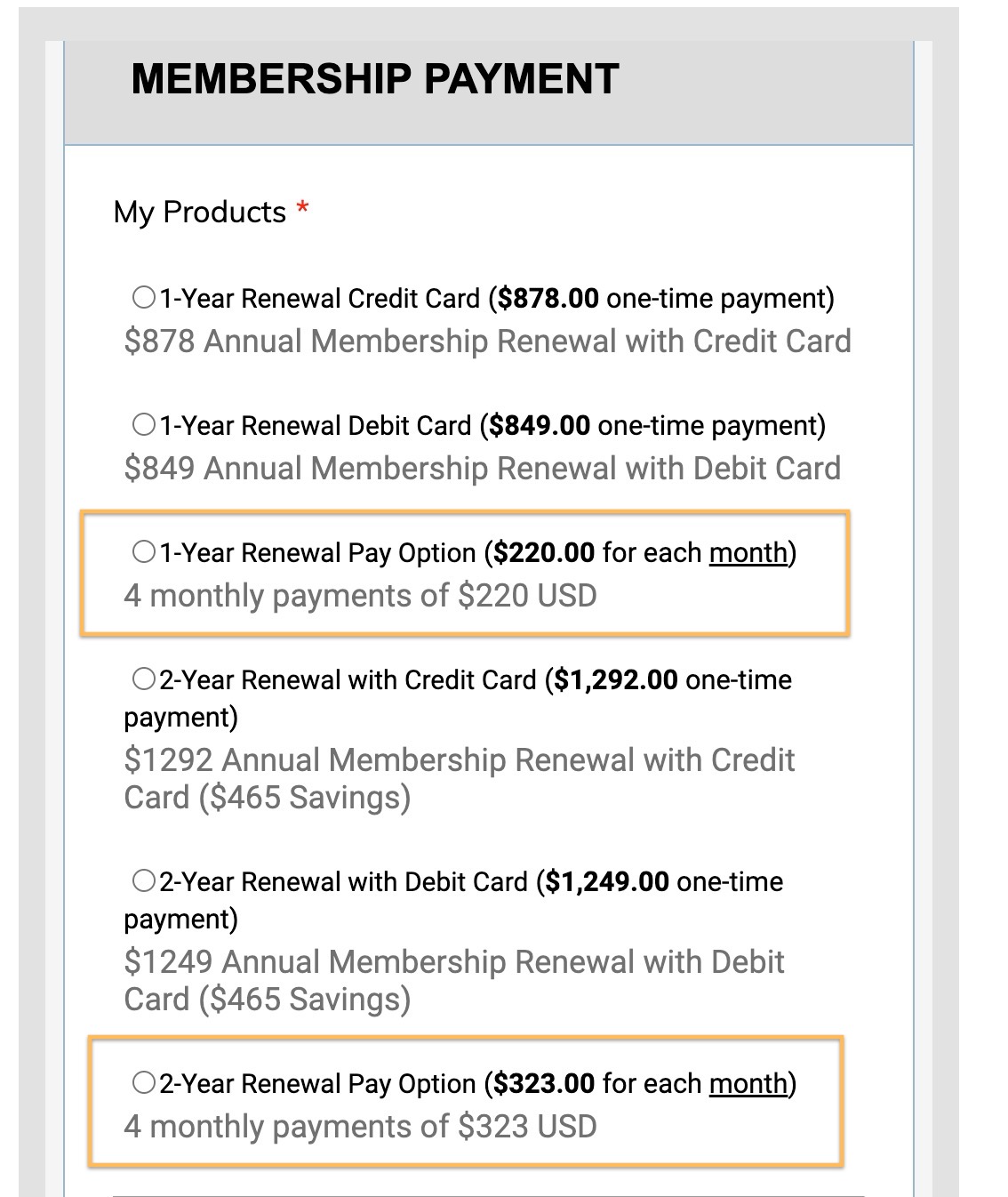The height and width of the screenshot is (1197, 1008).
Task: Click the "My Products" field label
Action: (x=200, y=213)
